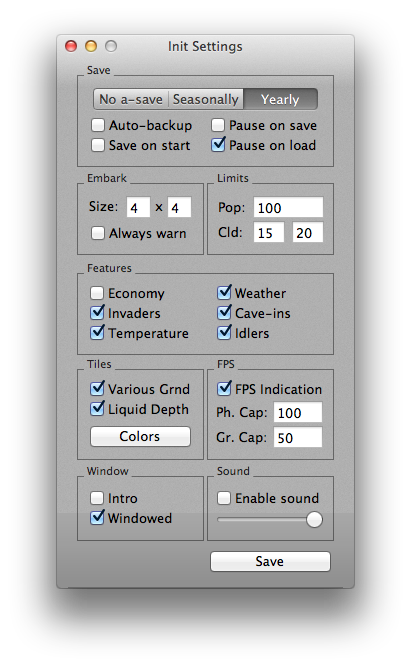
Task: Click the Save button at the bottom
Action: [x=270, y=562]
